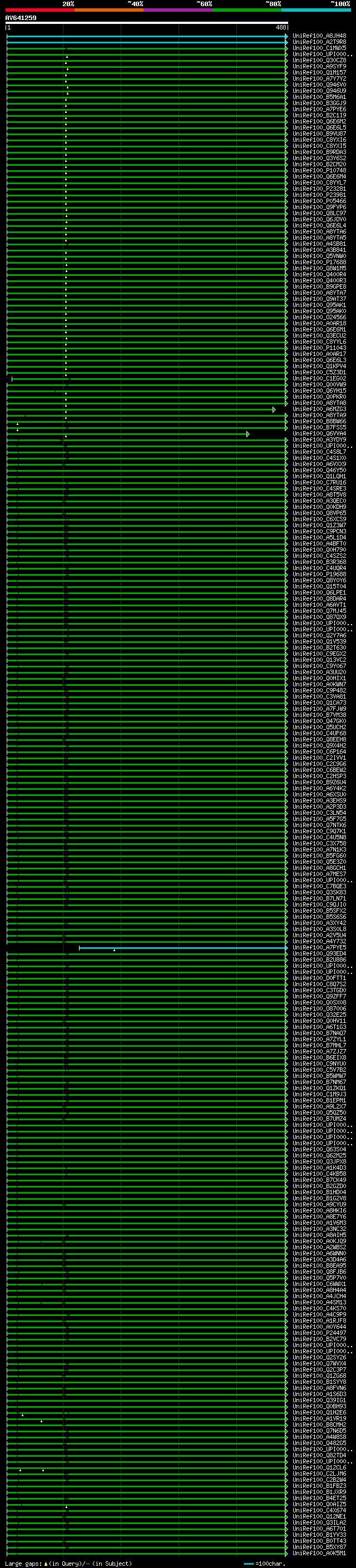Open hit UniRef100_A8JH48 label
The image size is (356, 1568).
pyautogui.click(x=319, y=36)
